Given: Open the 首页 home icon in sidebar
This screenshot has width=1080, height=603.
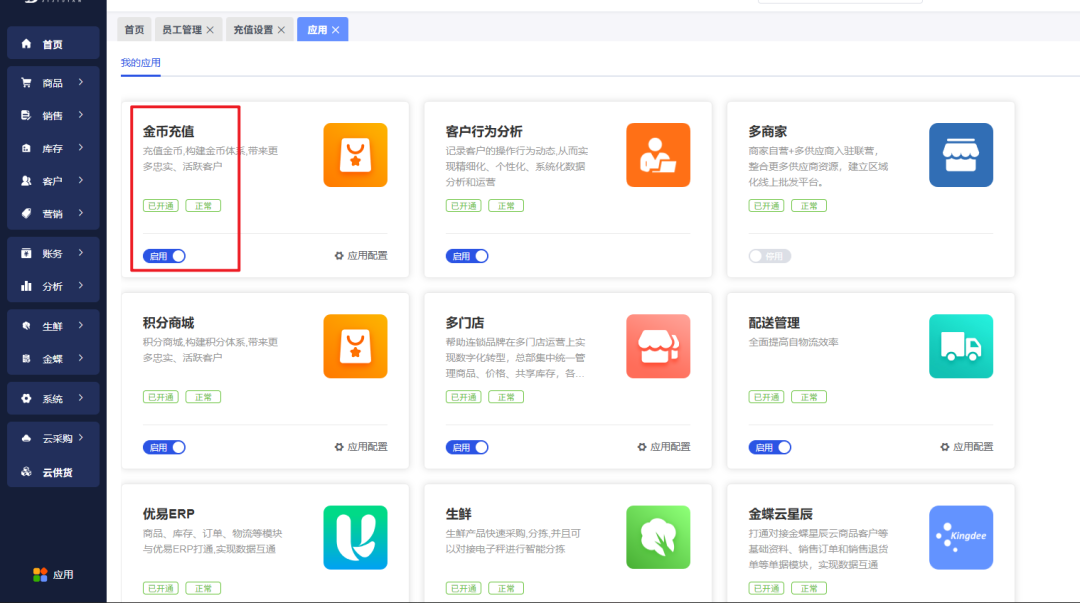Looking at the screenshot, I should [24, 42].
